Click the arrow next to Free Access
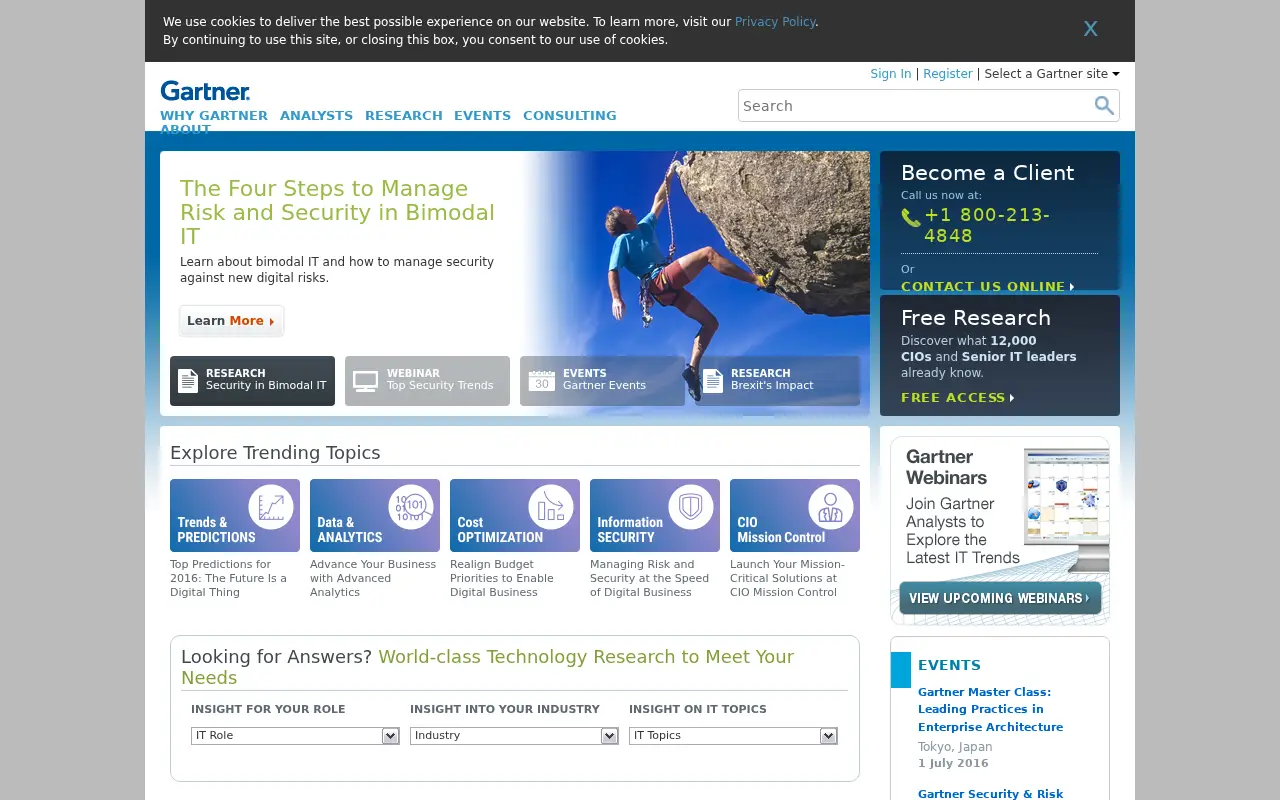 pyautogui.click(x=1012, y=398)
